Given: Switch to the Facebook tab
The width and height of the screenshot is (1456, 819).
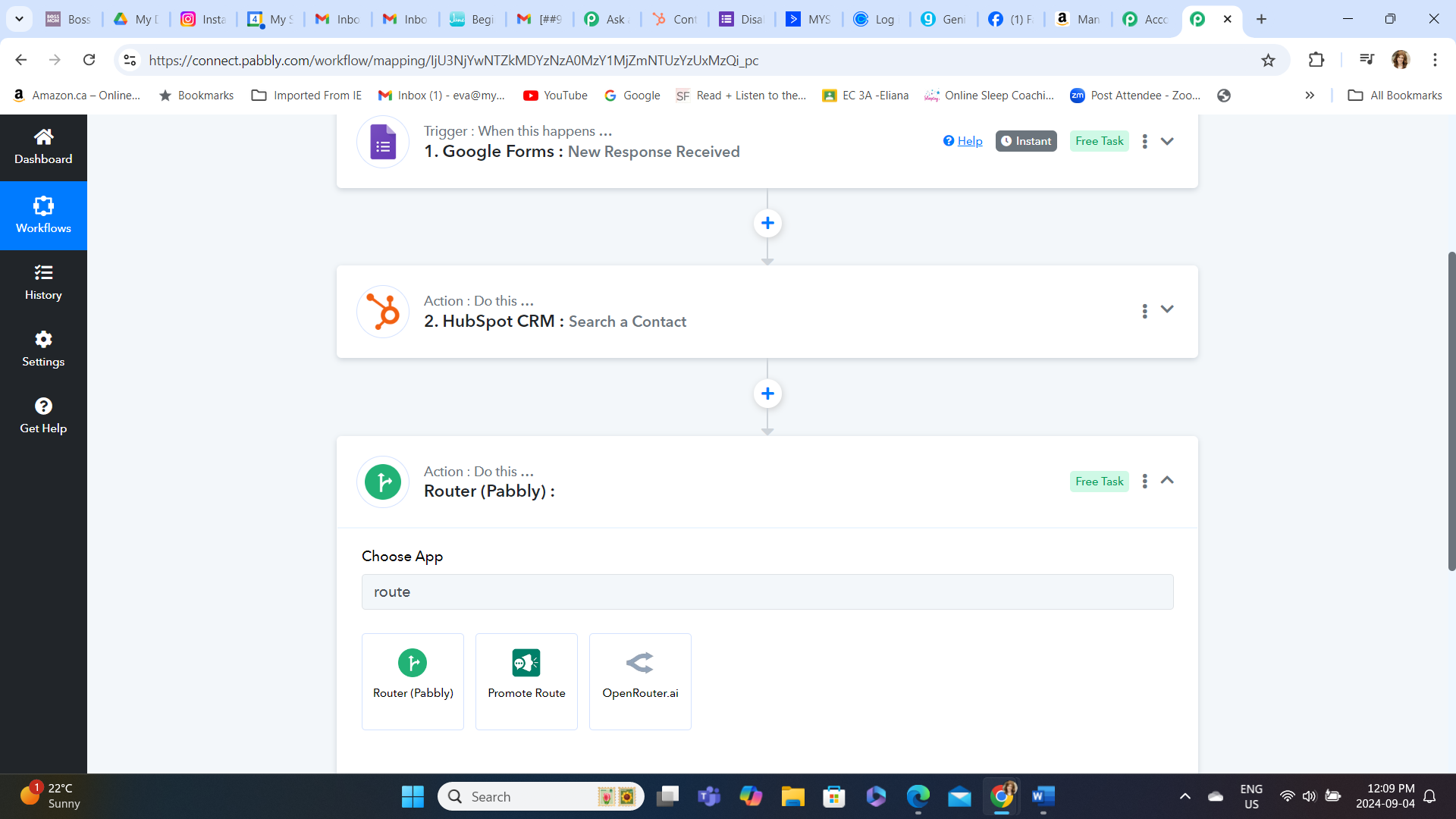Looking at the screenshot, I should coord(1010,19).
